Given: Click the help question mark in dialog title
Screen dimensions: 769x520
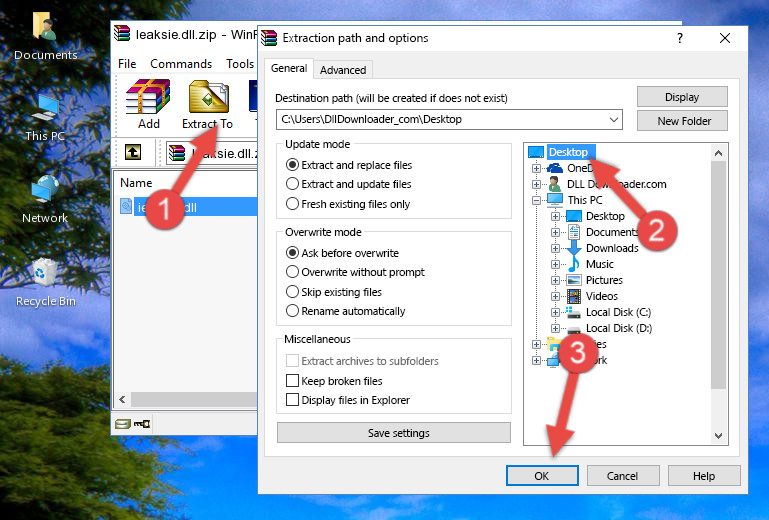Looking at the screenshot, I should pyautogui.click(x=680, y=38).
